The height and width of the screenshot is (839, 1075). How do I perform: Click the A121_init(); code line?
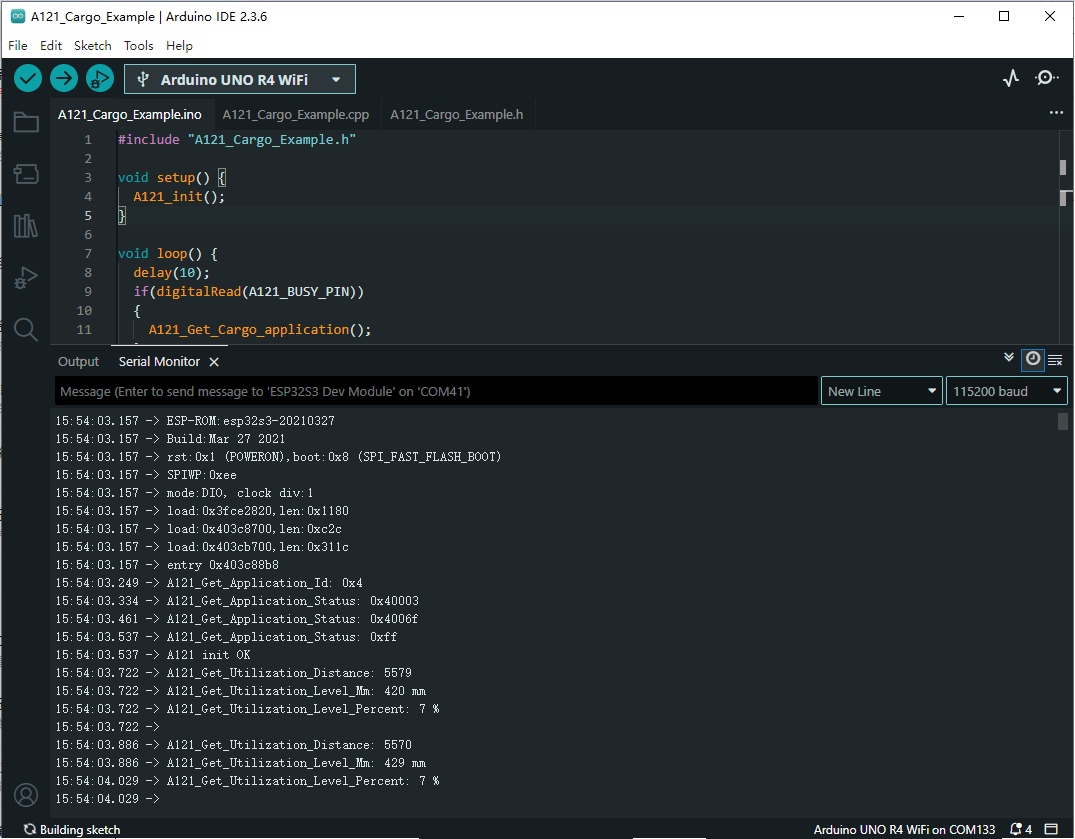pyautogui.click(x=179, y=196)
